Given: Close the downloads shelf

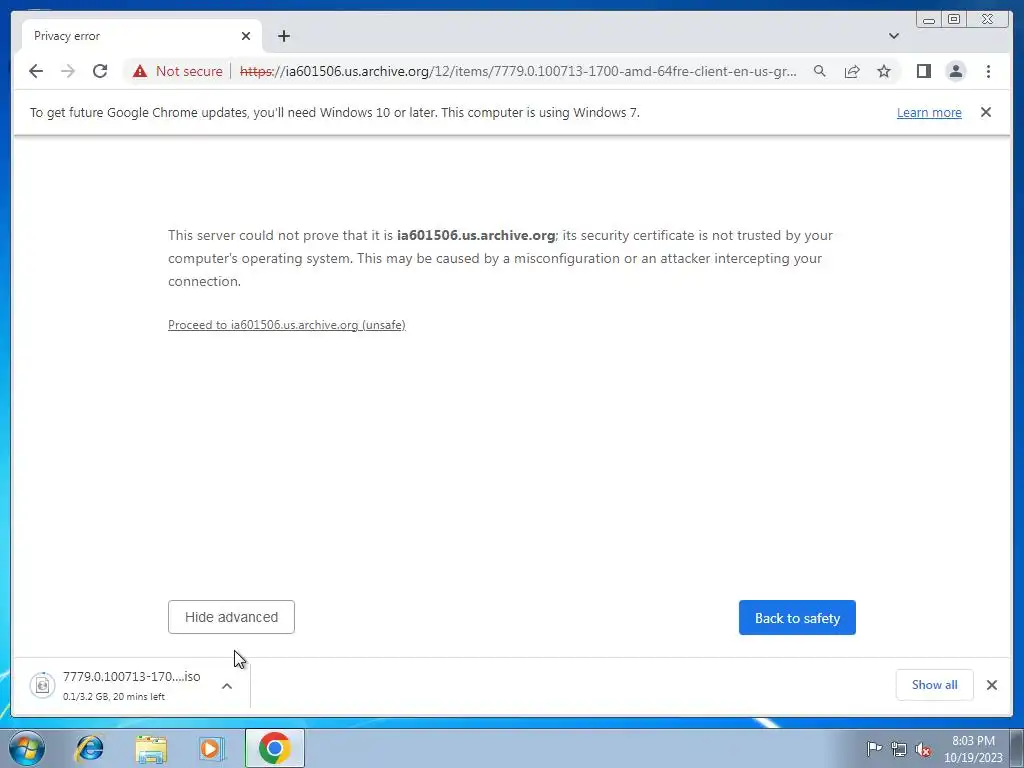Looking at the screenshot, I should [x=991, y=684].
